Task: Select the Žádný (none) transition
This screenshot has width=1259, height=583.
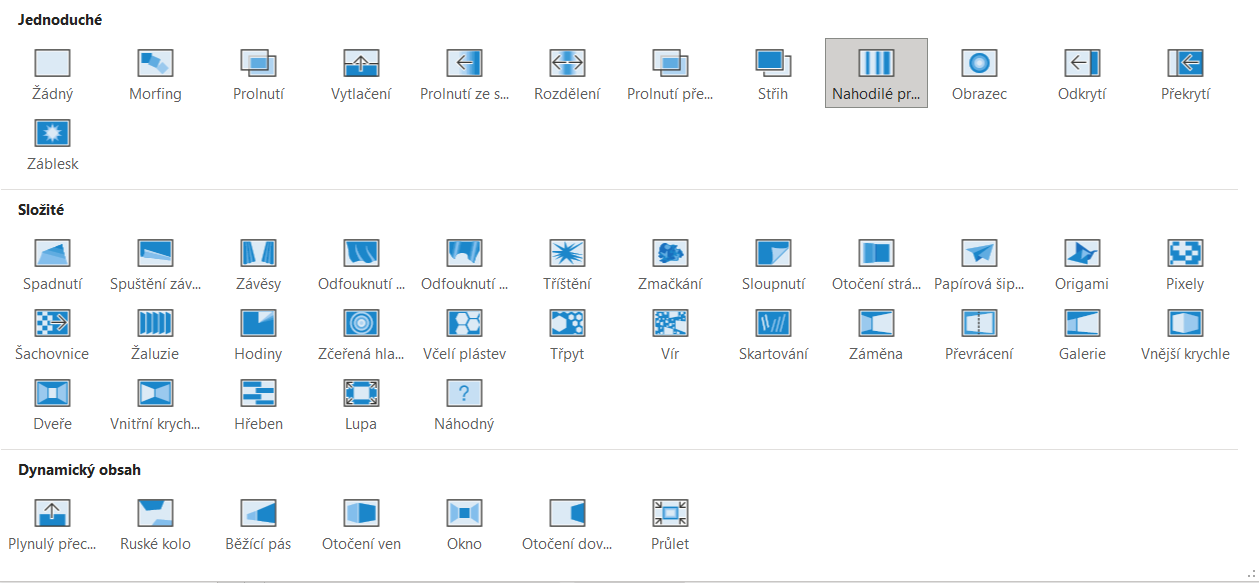Action: click(52, 73)
